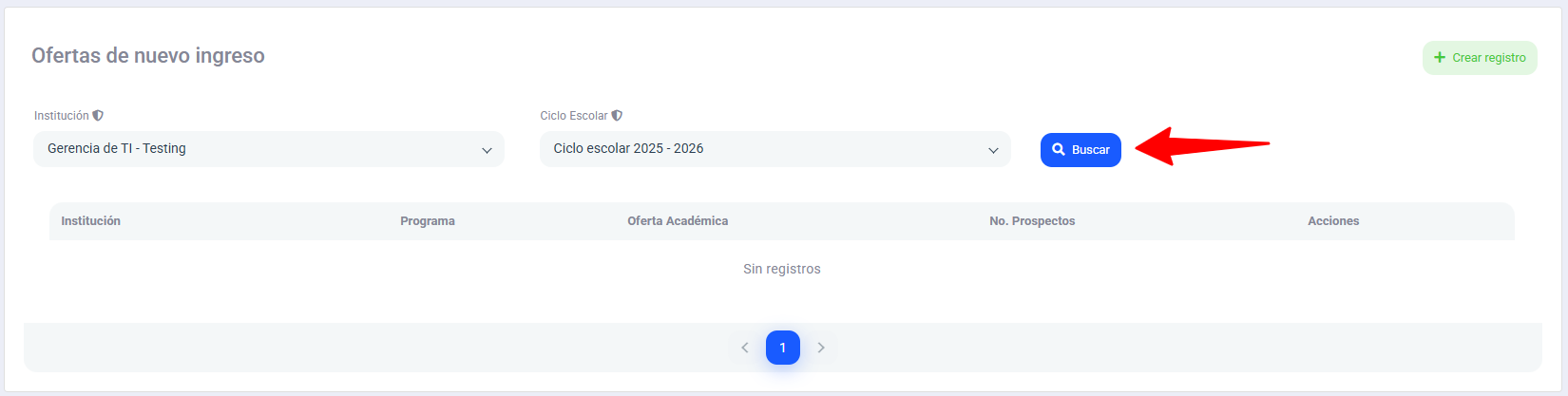Viewport: 1568px width, 396px height.
Task: Click the Institución column header
Action: pos(91,221)
